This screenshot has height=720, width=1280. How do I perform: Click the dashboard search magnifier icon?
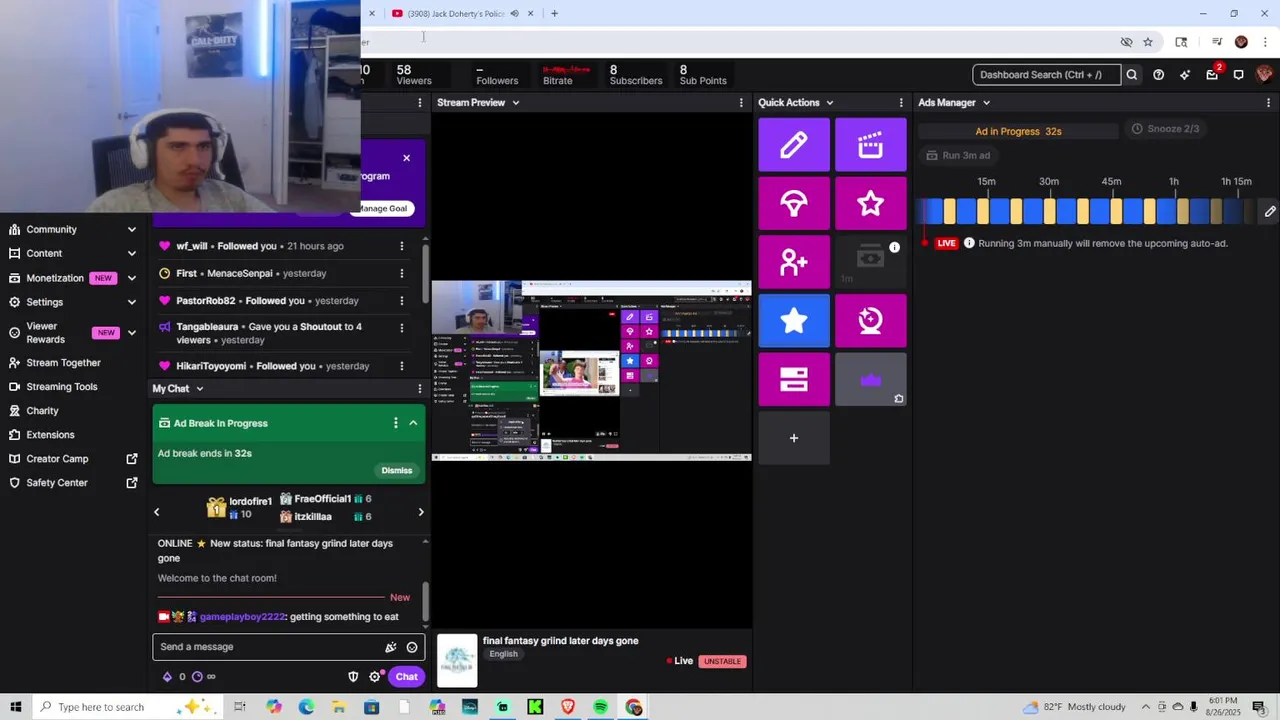click(1131, 74)
